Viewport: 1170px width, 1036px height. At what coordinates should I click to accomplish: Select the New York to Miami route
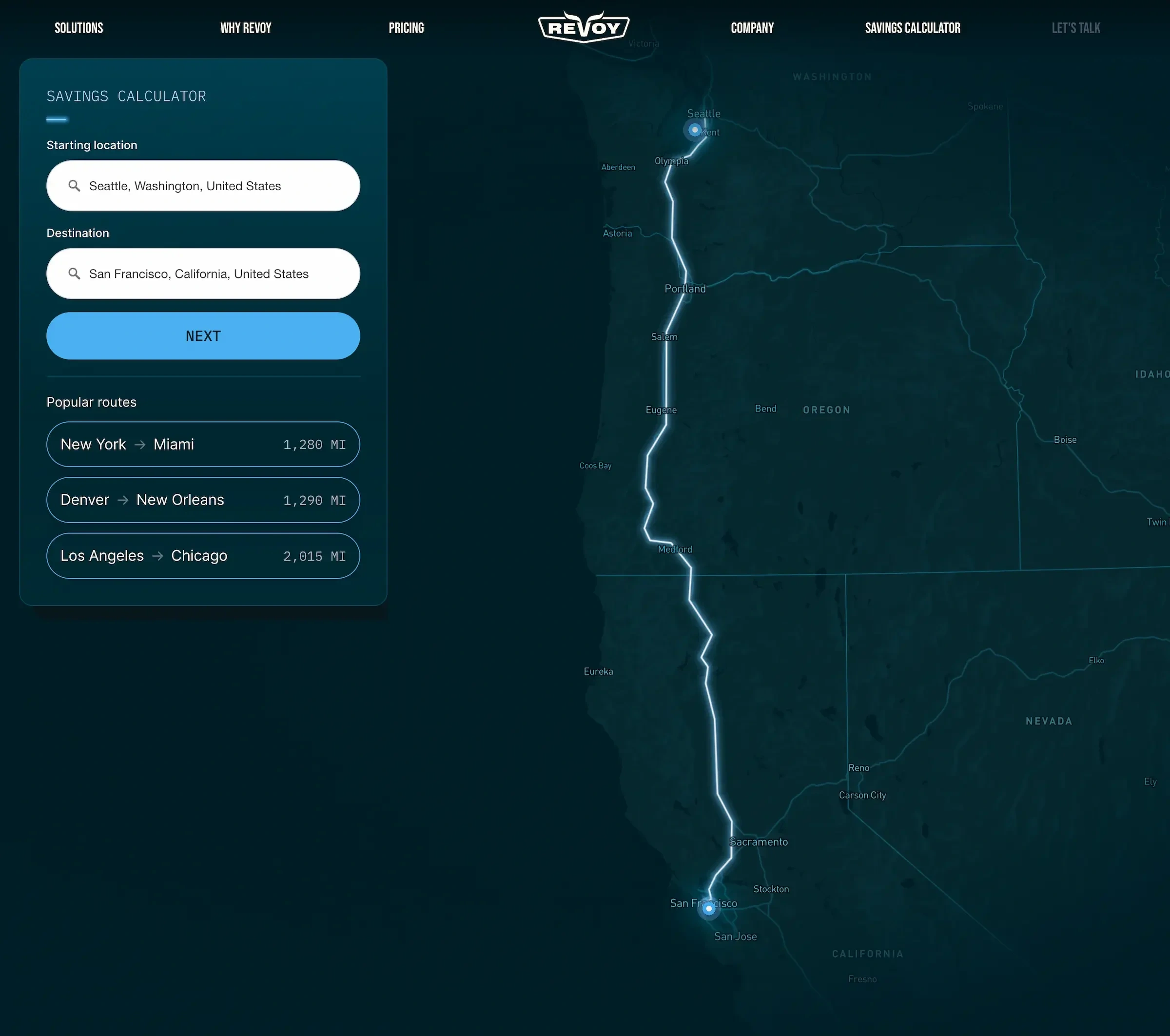203,445
